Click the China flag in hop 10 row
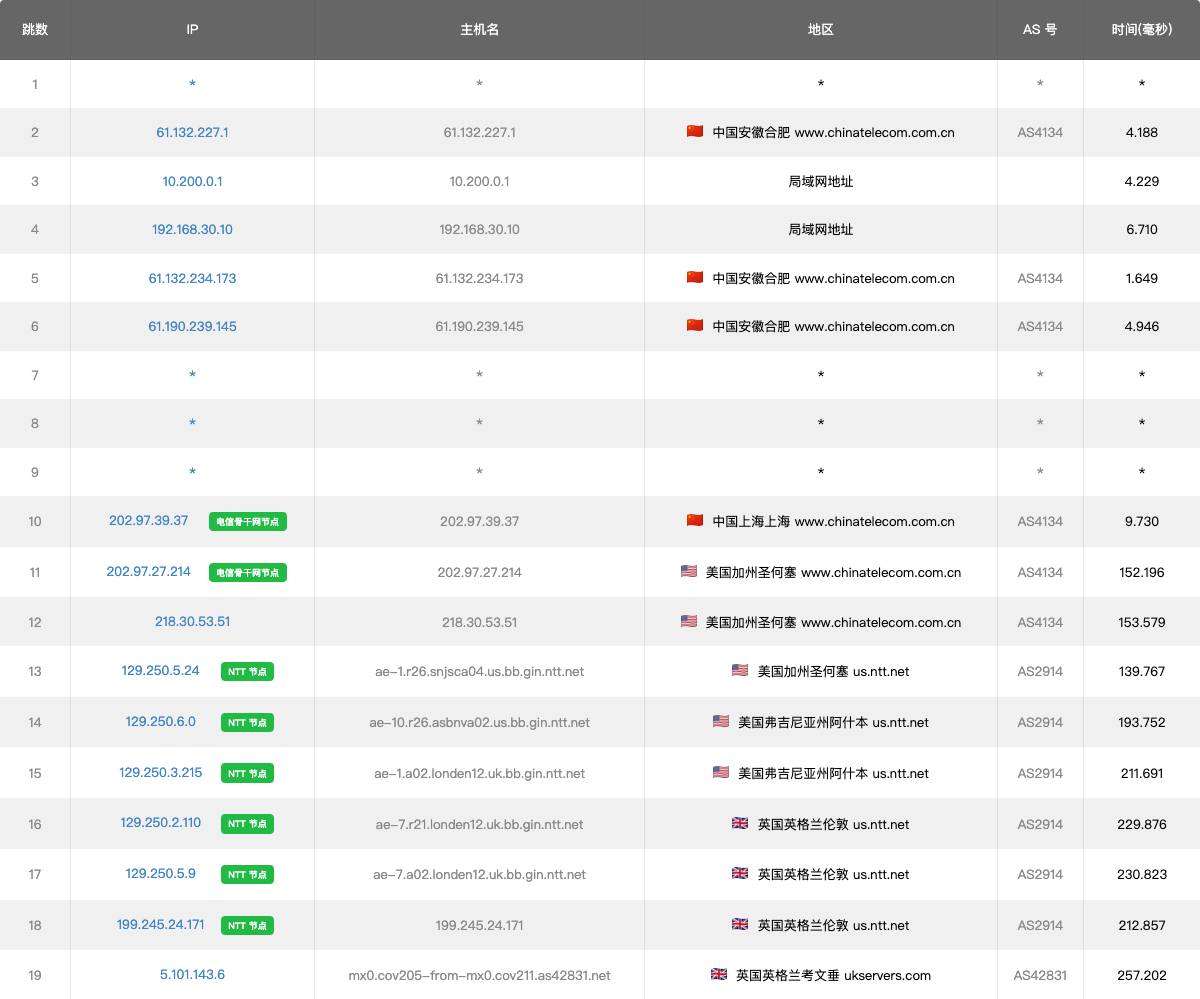 tap(695, 521)
